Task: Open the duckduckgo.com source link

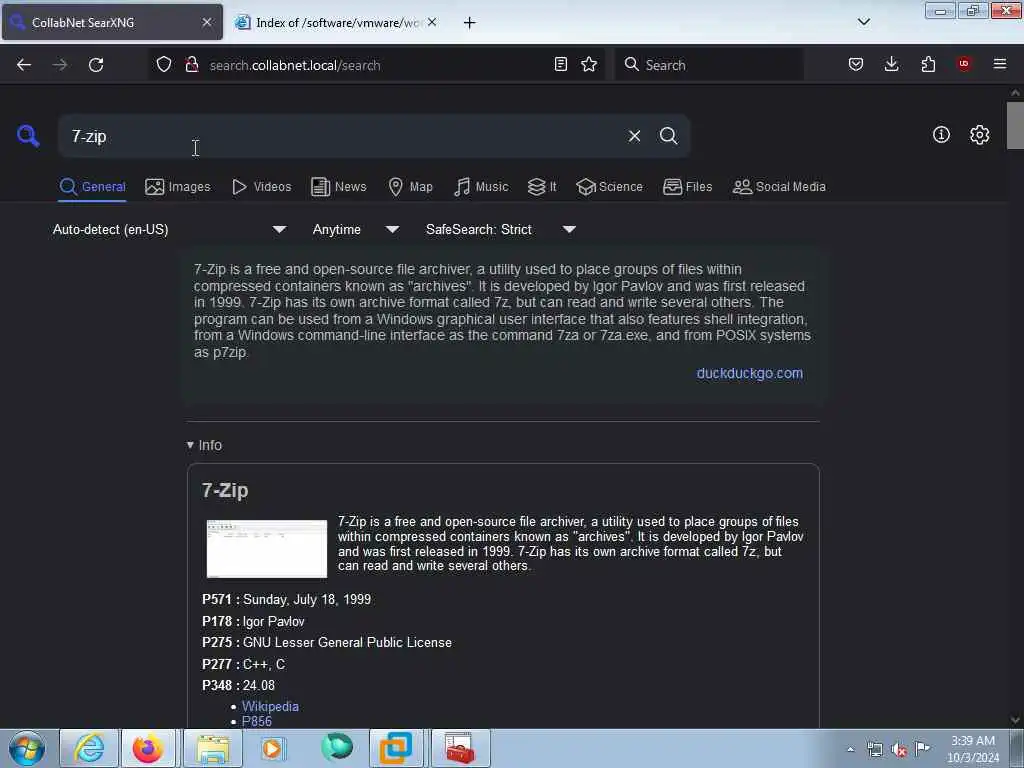Action: [750, 373]
